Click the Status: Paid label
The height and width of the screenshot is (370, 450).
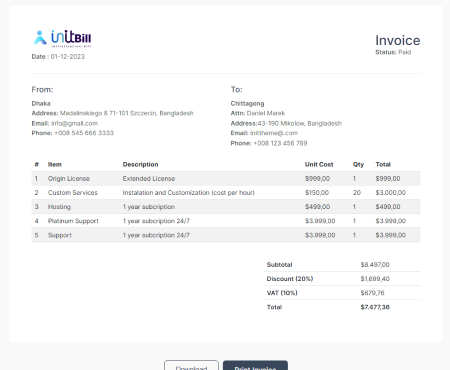coord(393,52)
